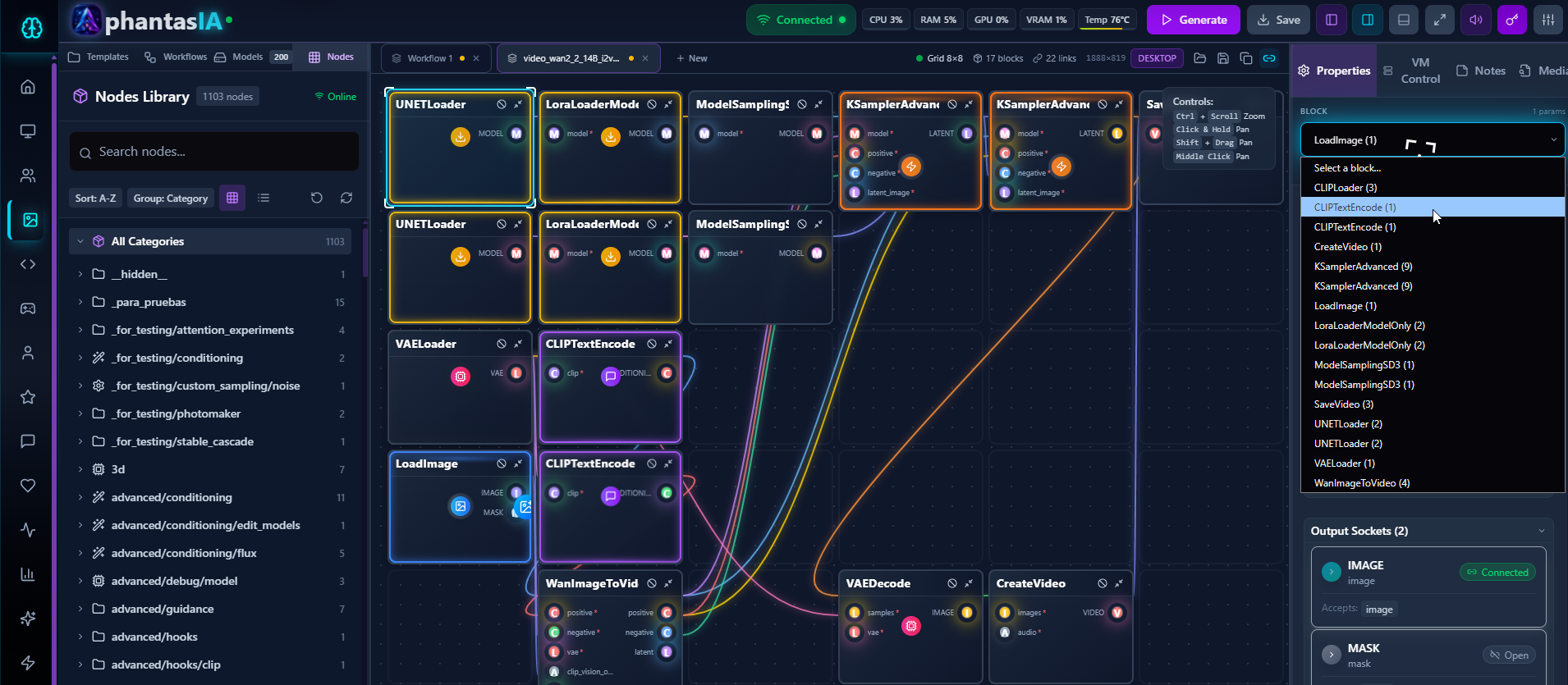Screen dimensions: 1568x685
Task: Reset the nodes library with undo-arrow icon
Action: click(x=317, y=198)
